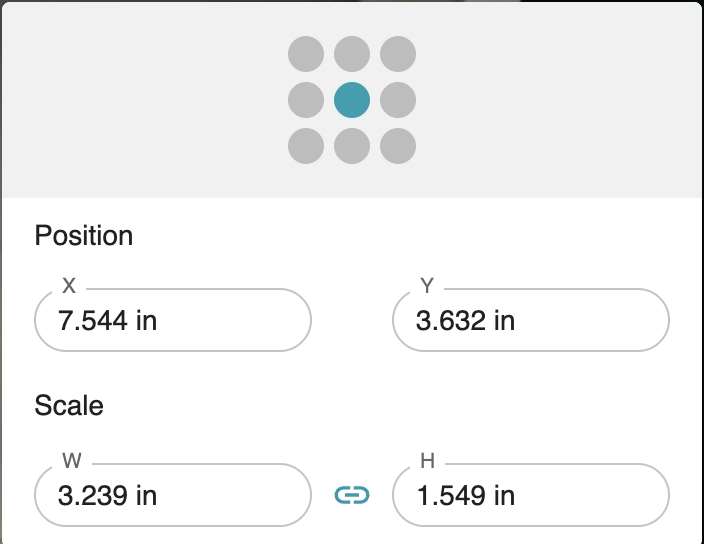Viewport: 704px width, 544px height.
Task: Select the bottom-center anchor point dot
Action: coord(352,146)
